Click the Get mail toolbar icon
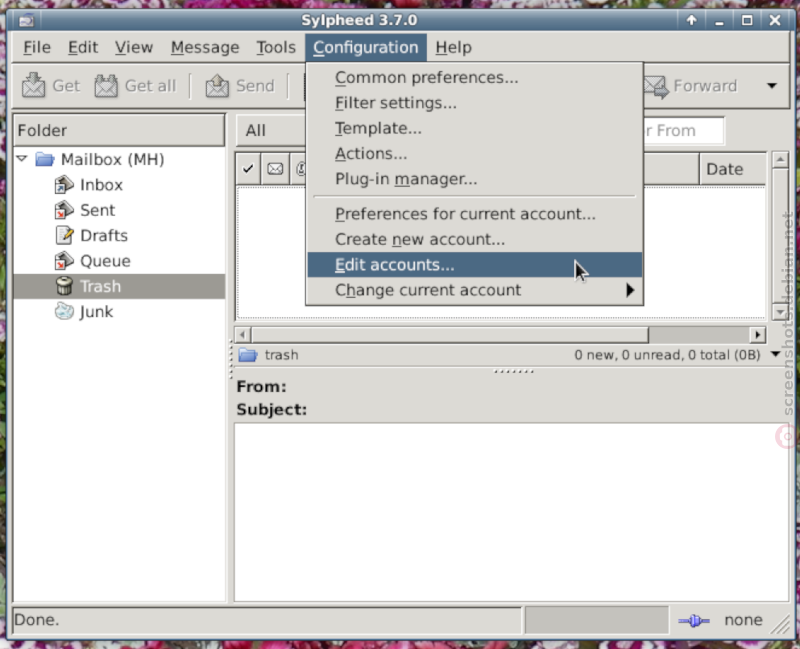This screenshot has width=800, height=649. pyautogui.click(x=34, y=86)
